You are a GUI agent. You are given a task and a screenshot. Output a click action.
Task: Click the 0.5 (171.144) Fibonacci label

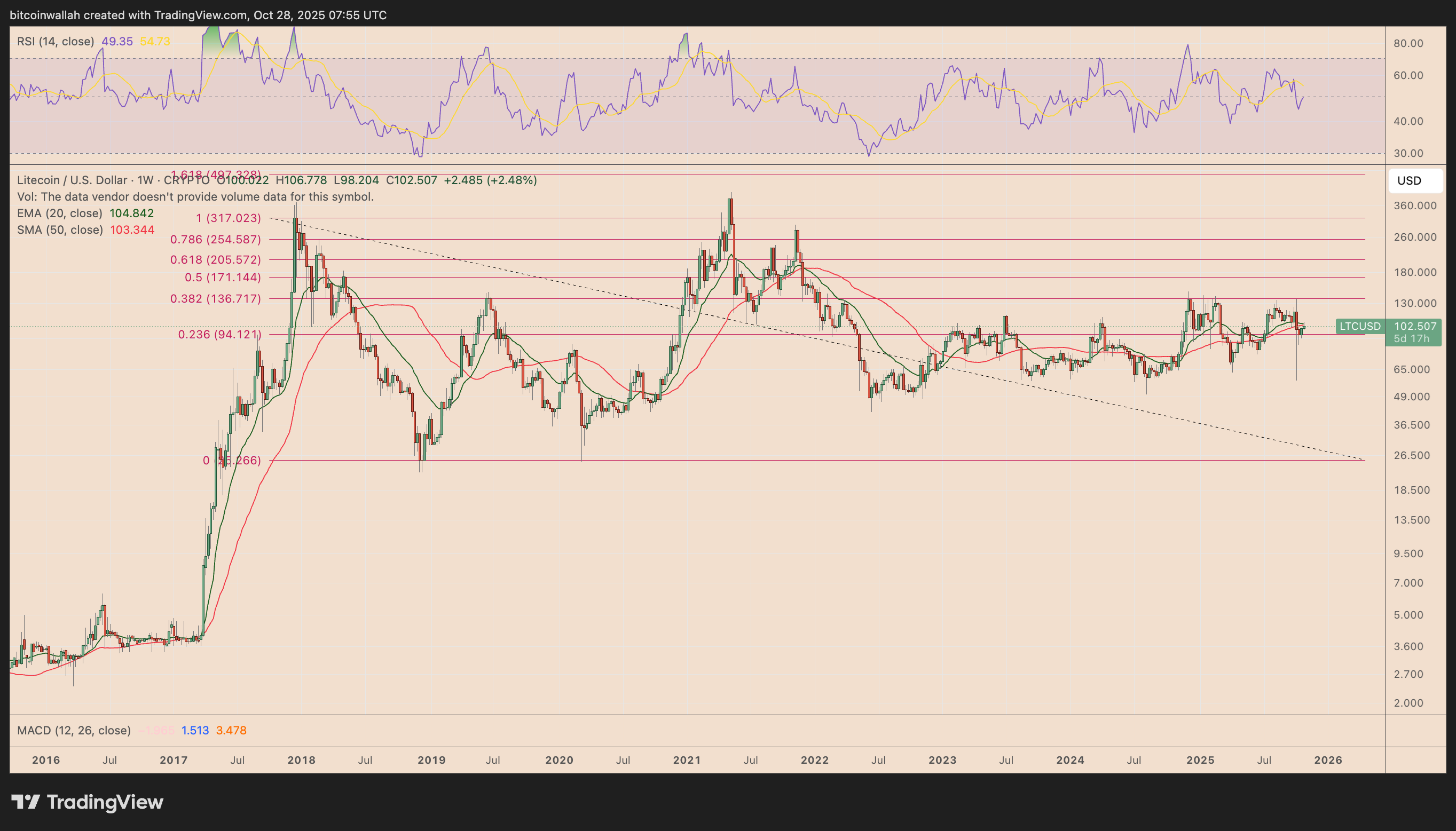pyautogui.click(x=222, y=278)
